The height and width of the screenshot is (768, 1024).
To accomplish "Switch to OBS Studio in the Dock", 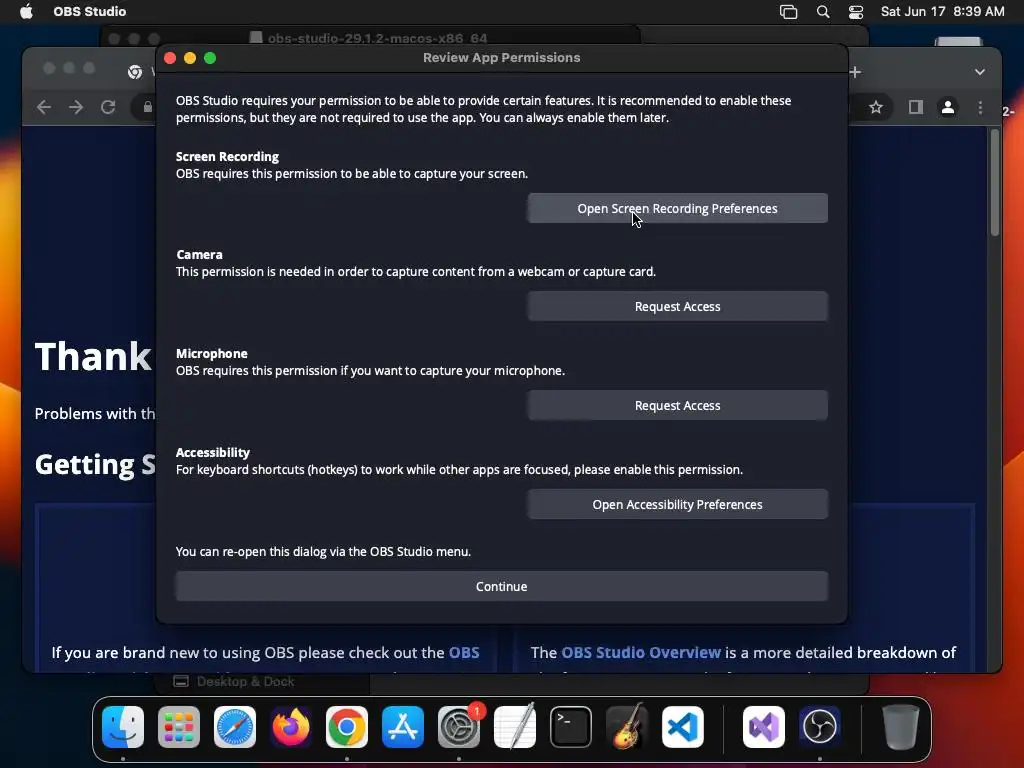I will (x=820, y=727).
